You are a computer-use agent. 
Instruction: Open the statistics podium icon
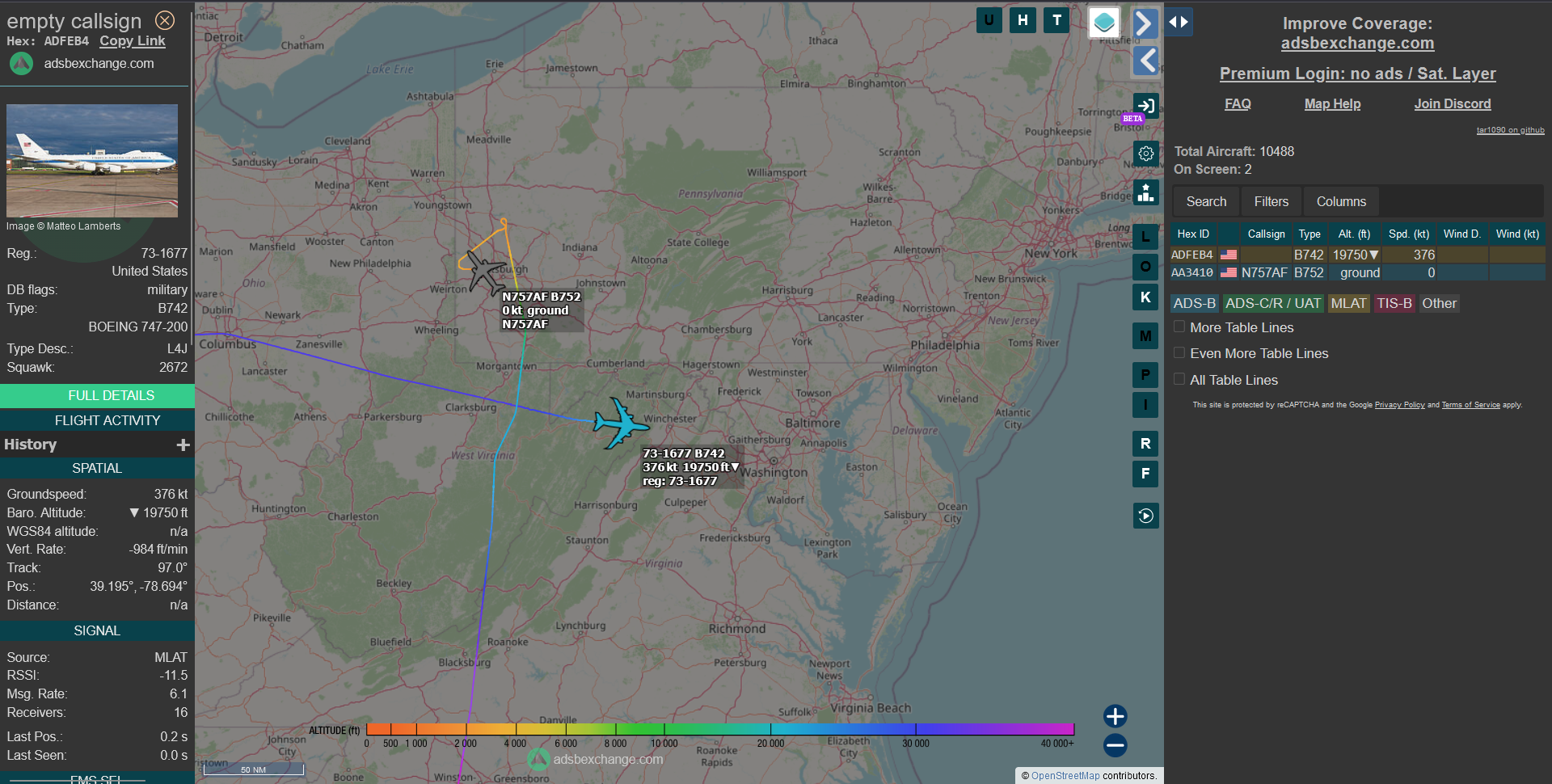pyautogui.click(x=1145, y=192)
